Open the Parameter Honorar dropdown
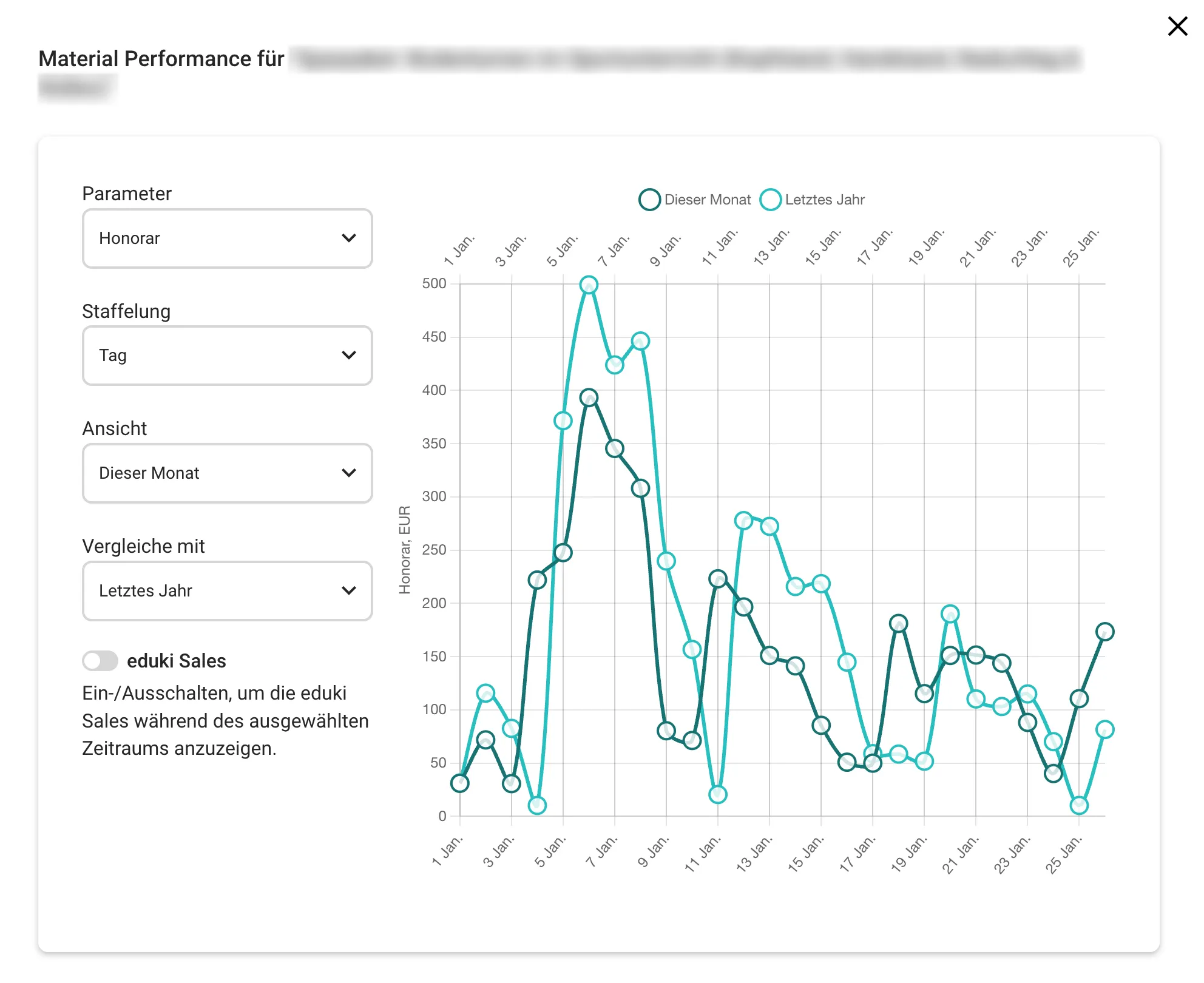This screenshot has width=1204, height=983. pos(227,238)
